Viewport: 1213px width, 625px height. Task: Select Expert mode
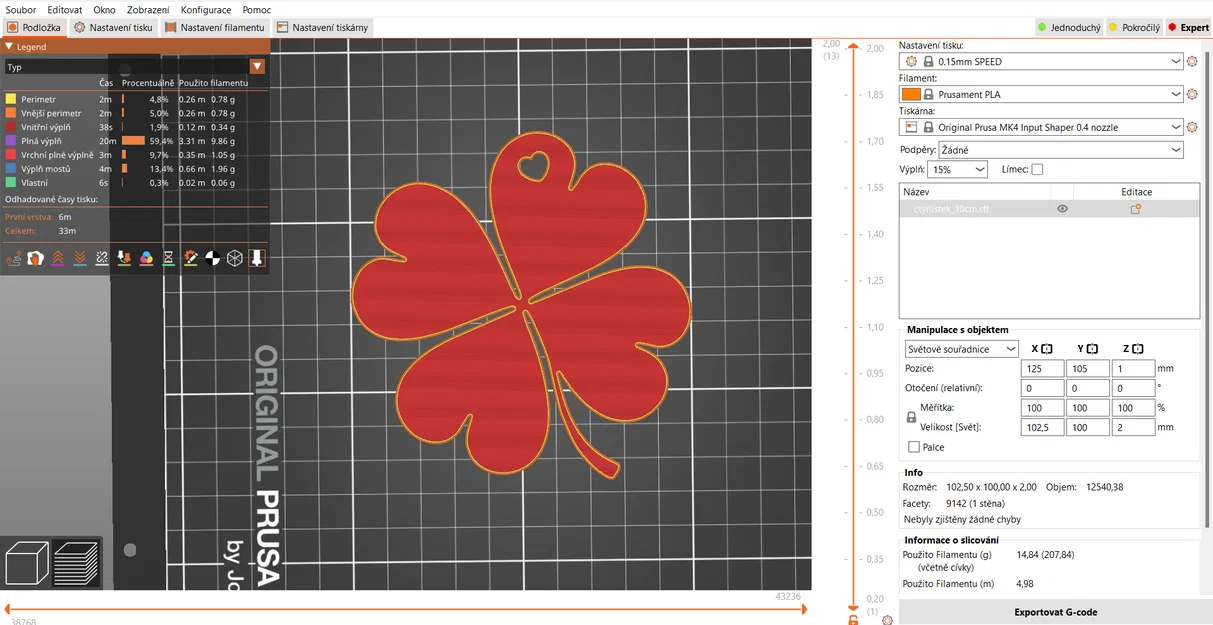[1189, 27]
